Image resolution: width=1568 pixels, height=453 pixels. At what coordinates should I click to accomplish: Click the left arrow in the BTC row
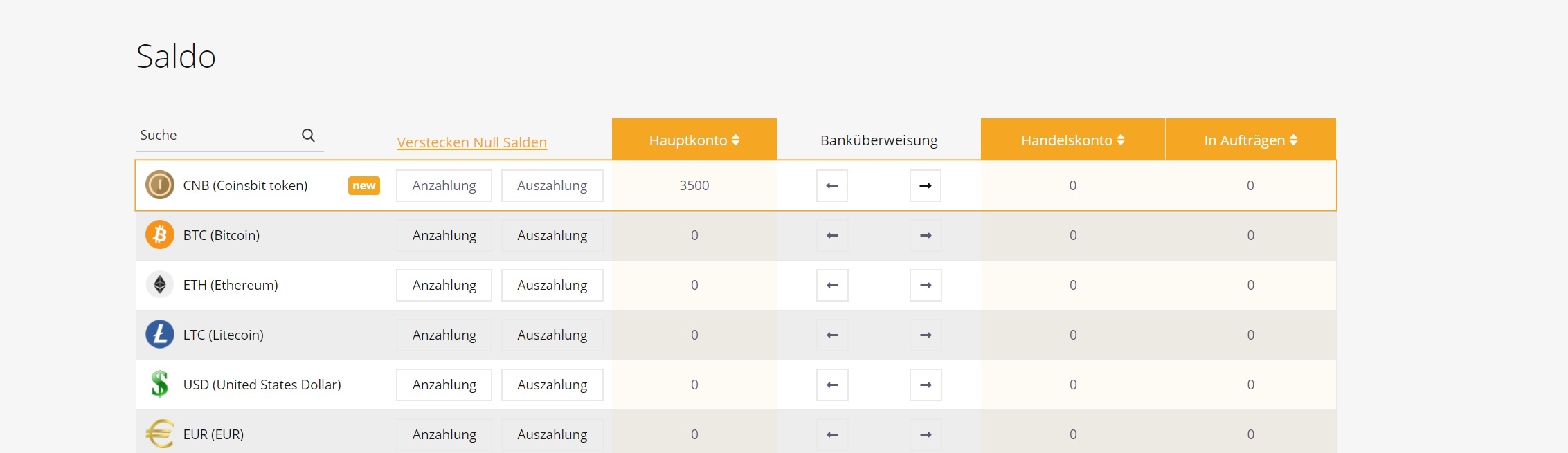point(832,235)
